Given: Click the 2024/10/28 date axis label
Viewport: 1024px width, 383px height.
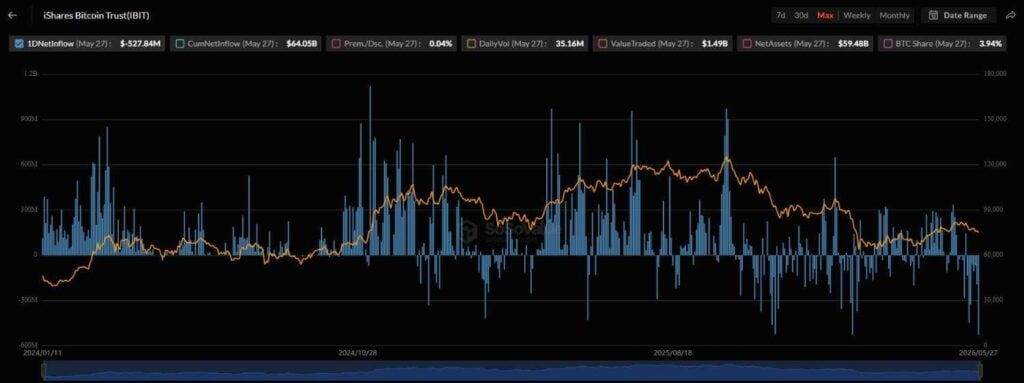Looking at the screenshot, I should point(358,352).
